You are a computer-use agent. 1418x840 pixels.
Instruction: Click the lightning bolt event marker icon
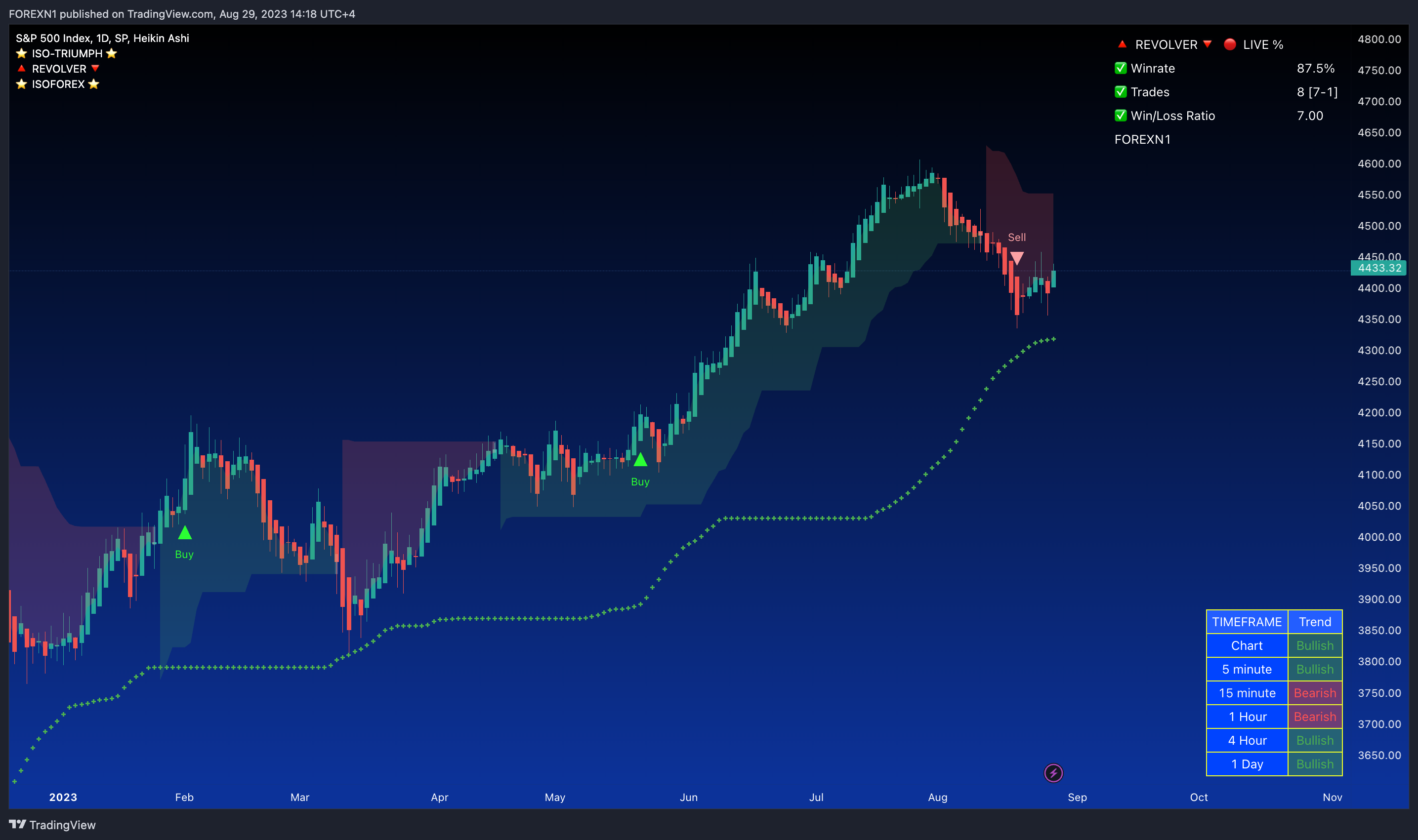click(1053, 773)
